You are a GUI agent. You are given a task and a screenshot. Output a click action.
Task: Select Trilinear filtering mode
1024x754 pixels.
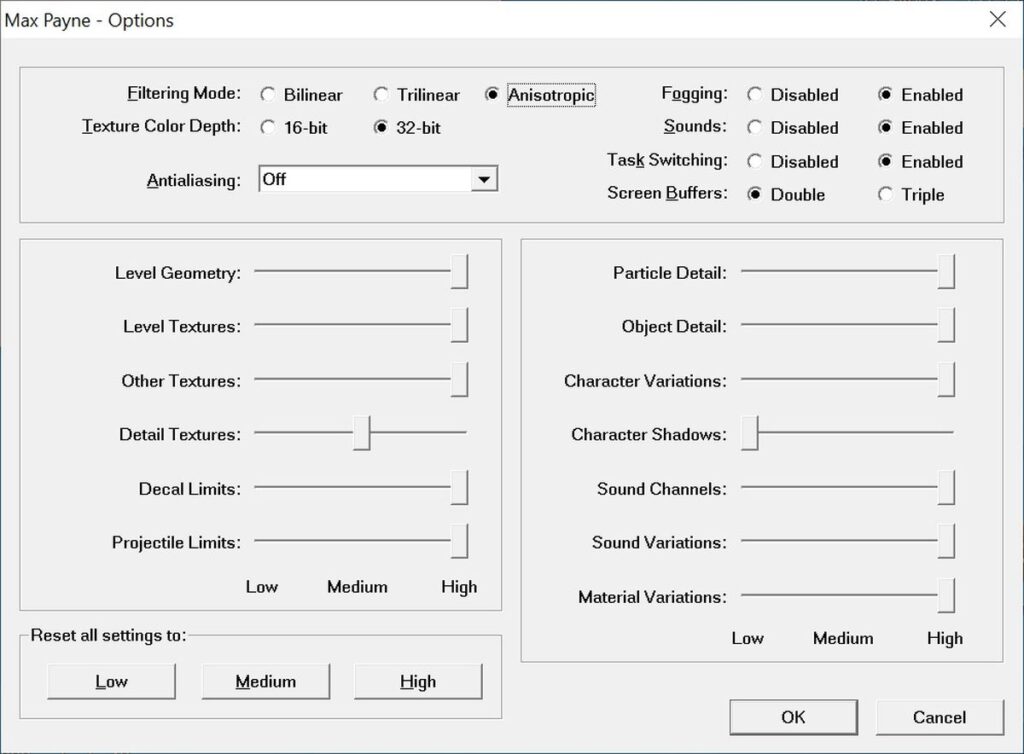(416, 95)
